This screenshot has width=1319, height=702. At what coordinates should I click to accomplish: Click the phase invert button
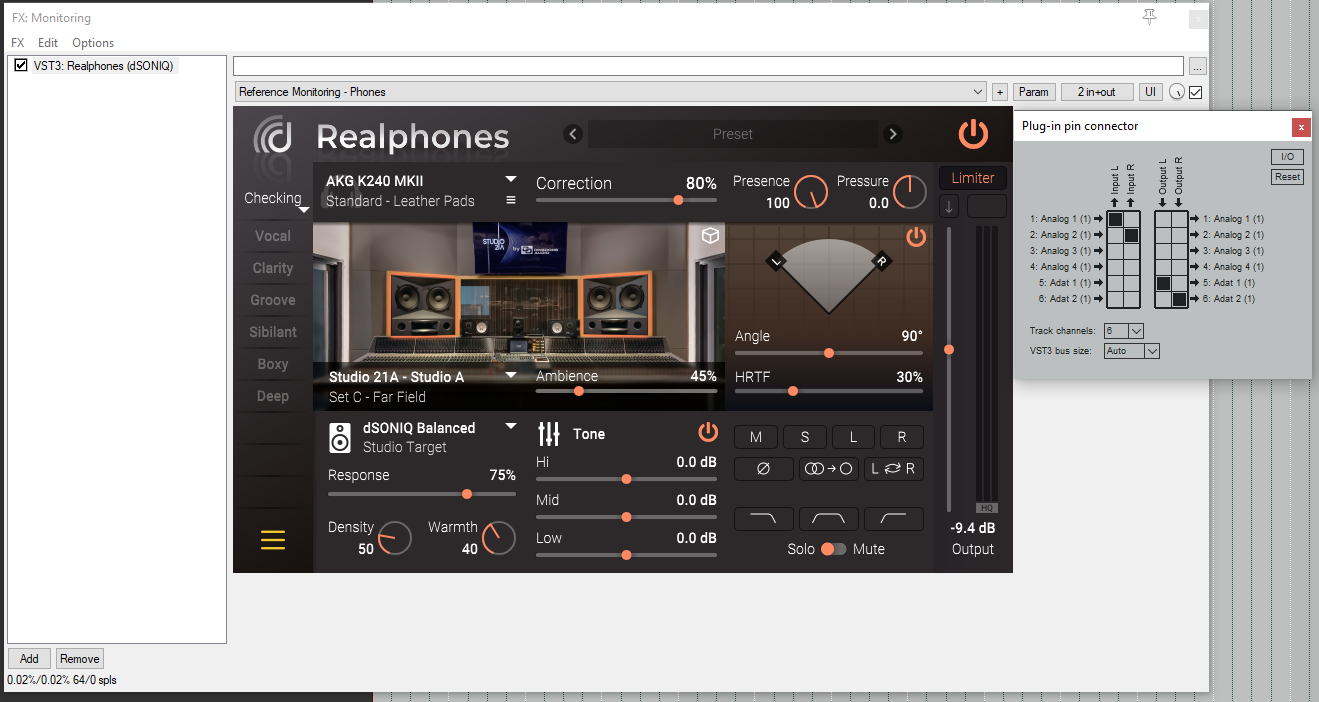point(763,469)
